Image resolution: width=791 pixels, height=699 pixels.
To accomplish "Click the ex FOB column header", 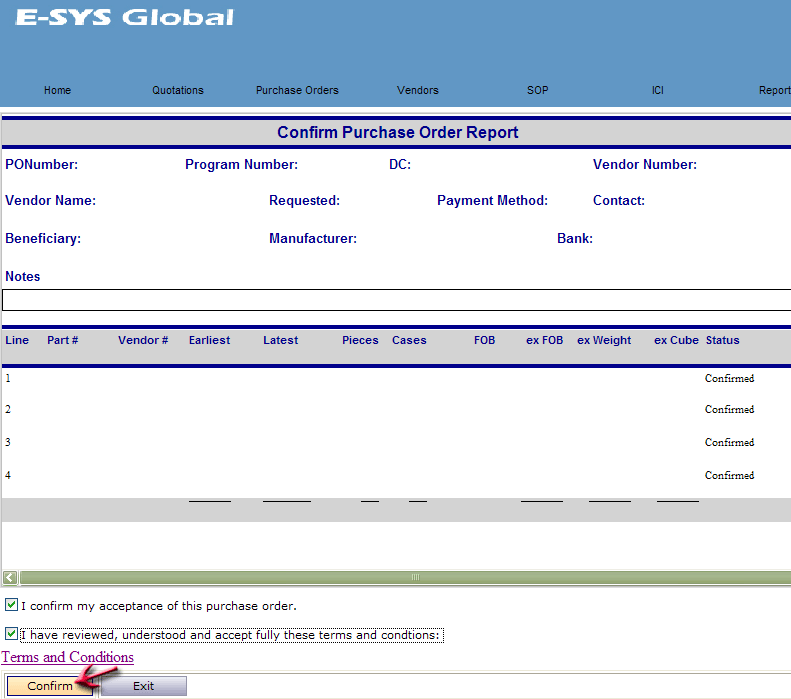I will [544, 340].
